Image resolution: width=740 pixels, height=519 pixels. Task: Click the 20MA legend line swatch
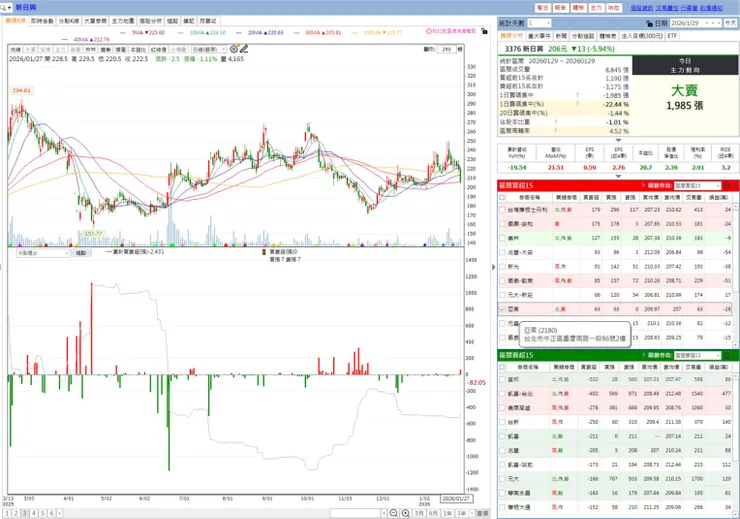238,33
